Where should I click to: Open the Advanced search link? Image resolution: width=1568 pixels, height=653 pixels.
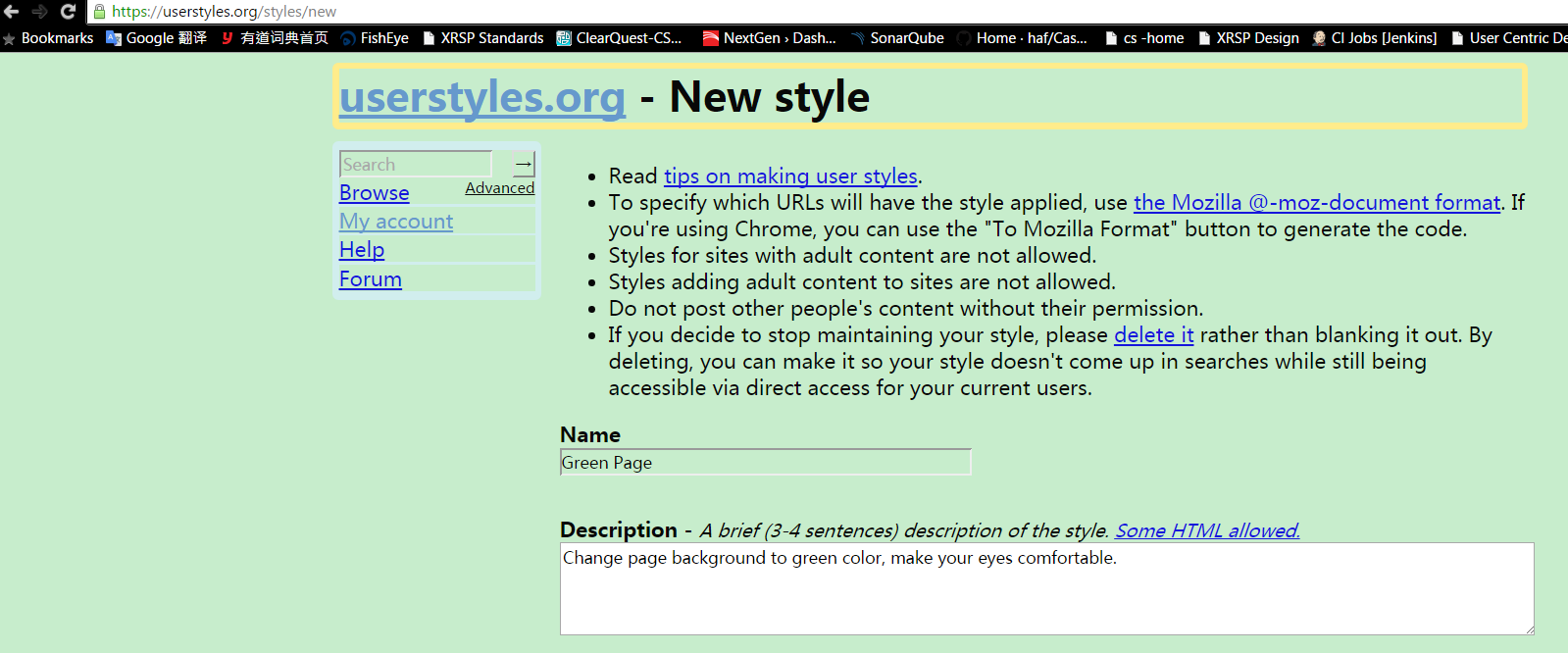(x=500, y=187)
